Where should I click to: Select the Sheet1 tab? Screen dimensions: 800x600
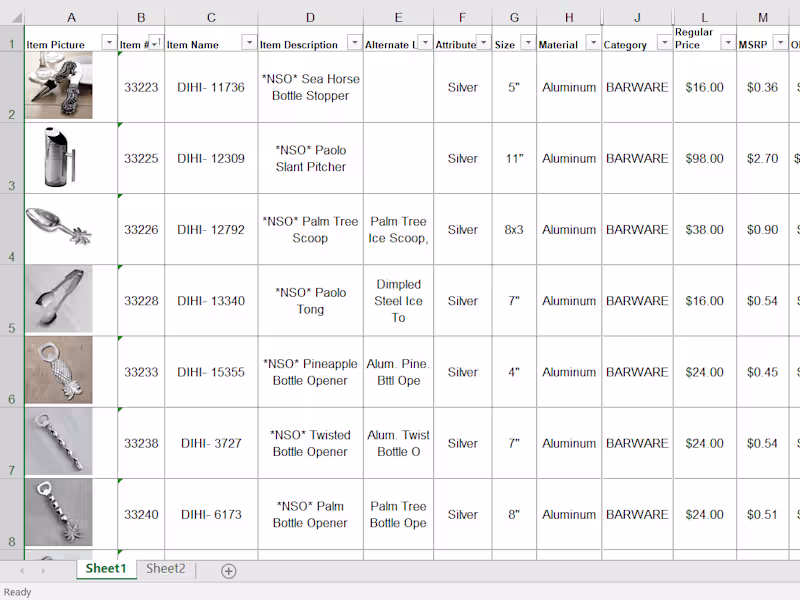tap(105, 568)
